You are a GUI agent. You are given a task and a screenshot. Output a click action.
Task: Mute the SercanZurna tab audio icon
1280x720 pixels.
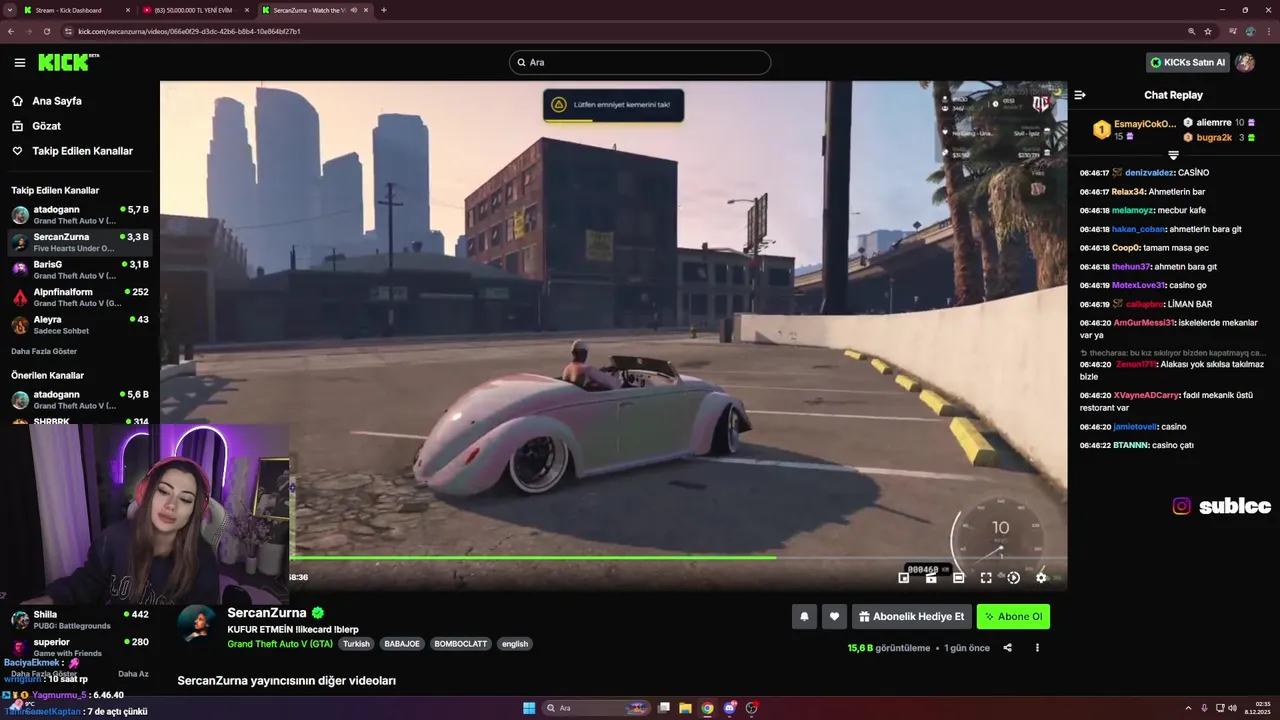tap(354, 10)
